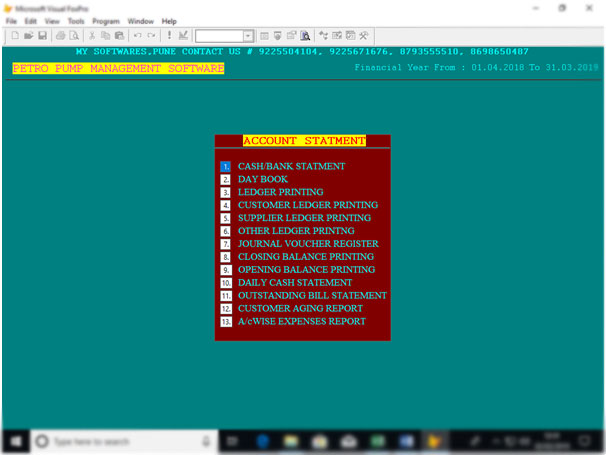Viewport: 606px width, 455px height.
Task: Click the ACCOUNT STATMENT heading
Action: (x=304, y=141)
